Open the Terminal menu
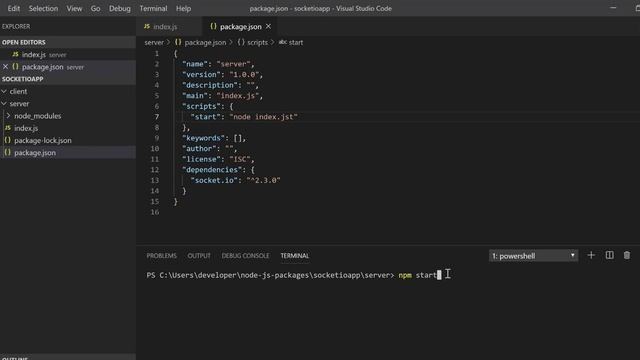 pyautogui.click(x=153, y=9)
